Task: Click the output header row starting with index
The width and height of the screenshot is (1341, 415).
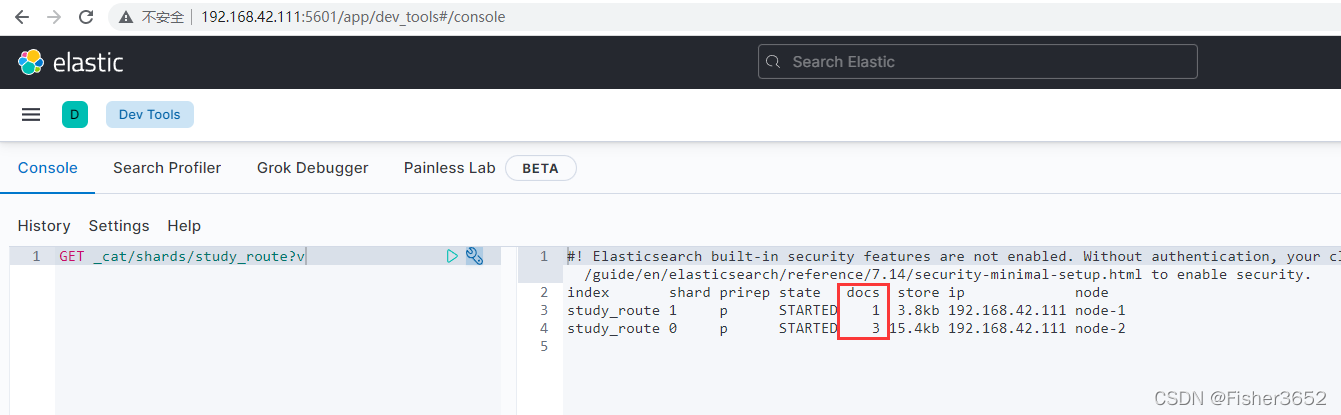Action: tap(838, 292)
